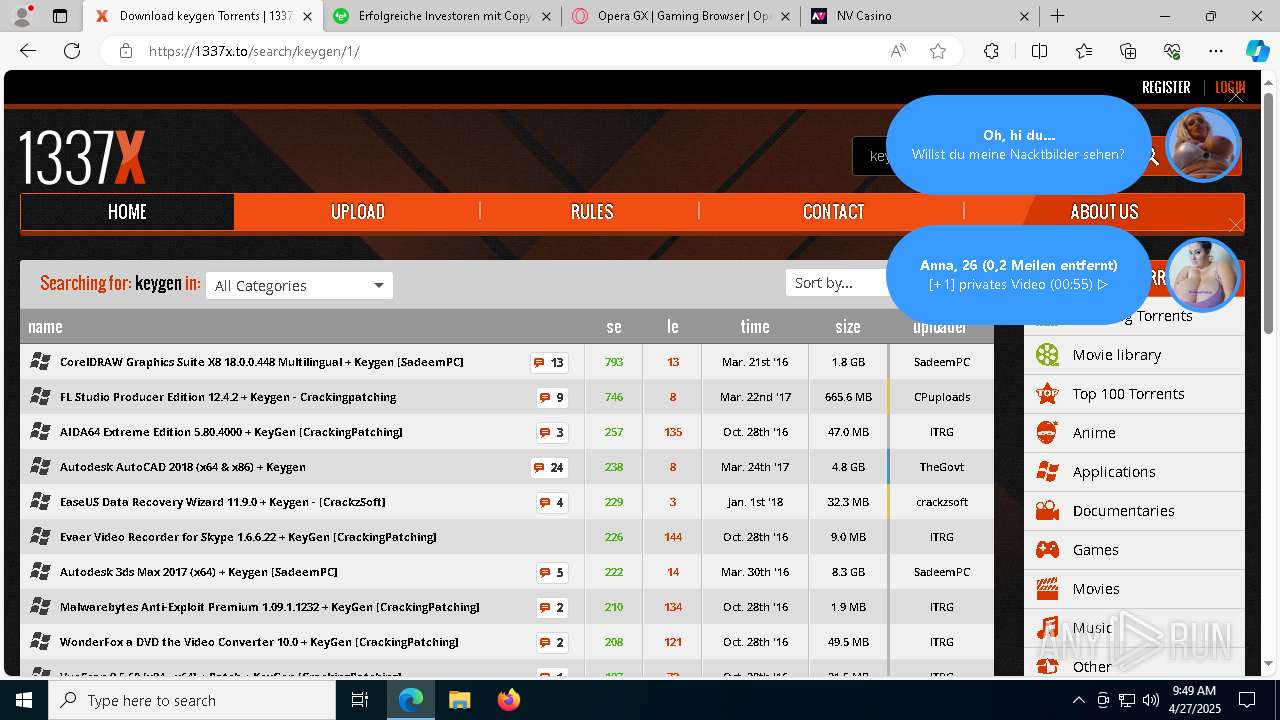This screenshot has height=720, width=1280.
Task: Click the Anna popup profile picture
Action: tap(1203, 274)
